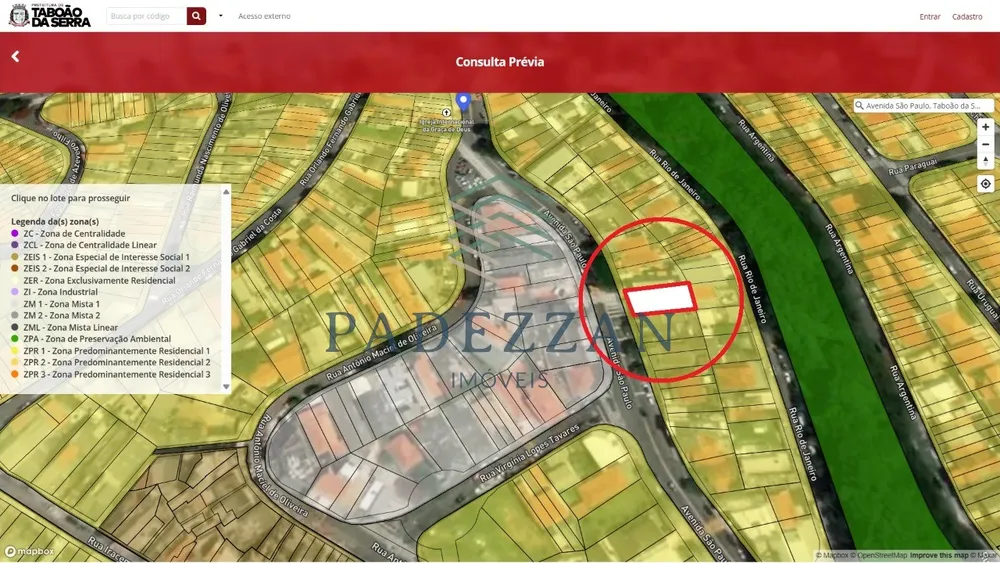Click 'ZML - Zona Mista Linear' legend text
This screenshot has width=1000, height=563.
click(x=71, y=327)
